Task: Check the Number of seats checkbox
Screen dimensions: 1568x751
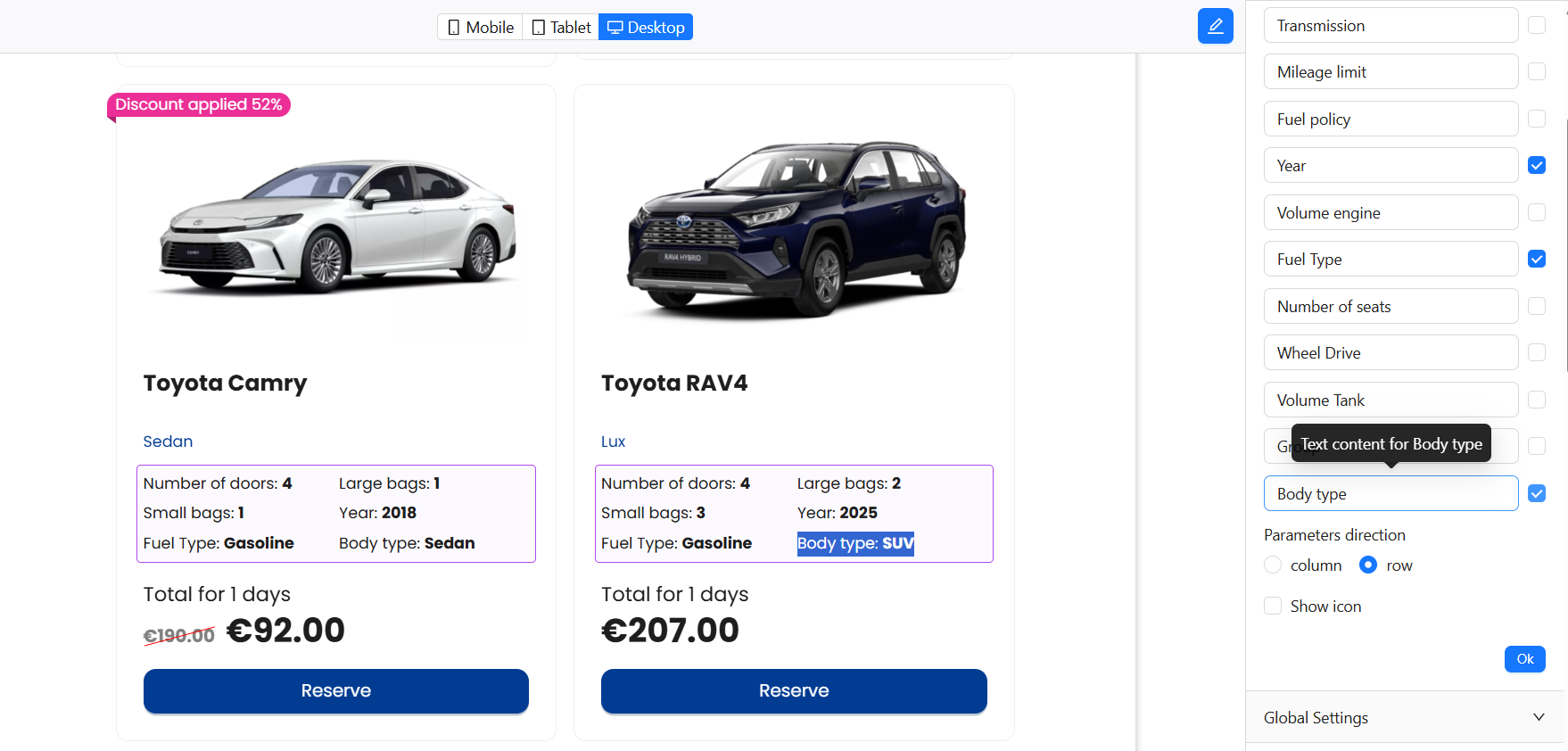Action: click(1536, 306)
